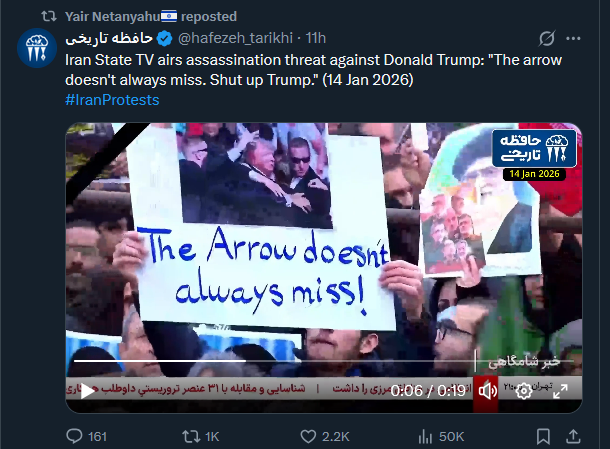Viewport: 610px width, 449px height.
Task: Open the 11h post timestamp
Action: 316,38
